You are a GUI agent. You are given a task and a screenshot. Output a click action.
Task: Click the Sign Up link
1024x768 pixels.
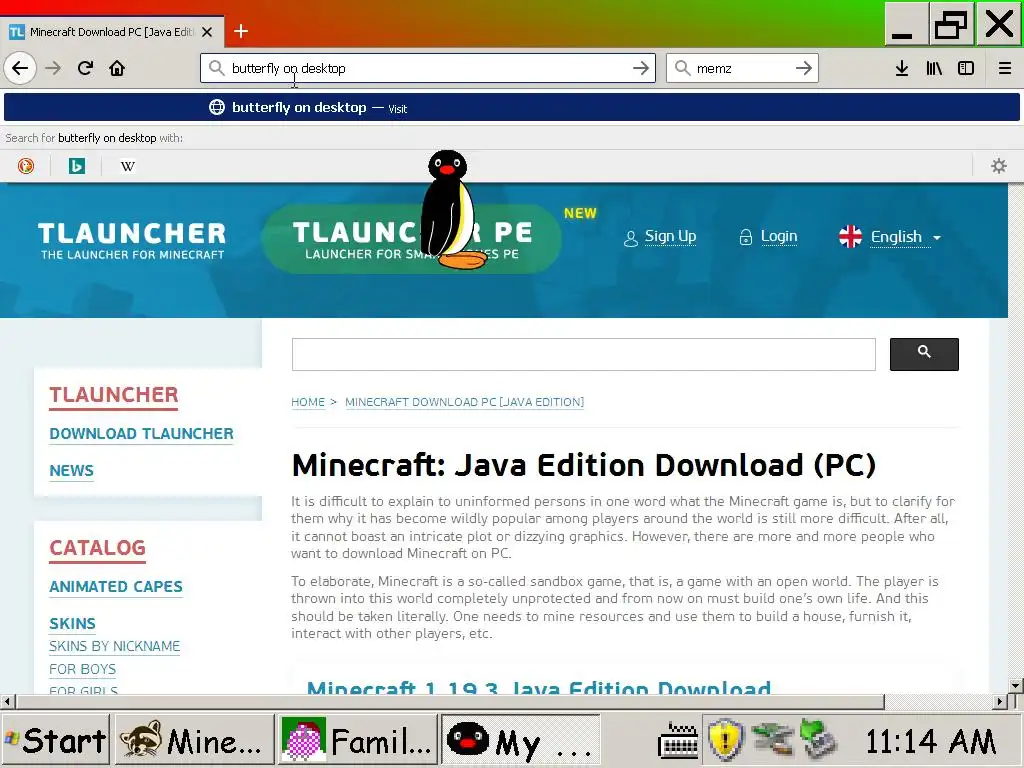(670, 236)
